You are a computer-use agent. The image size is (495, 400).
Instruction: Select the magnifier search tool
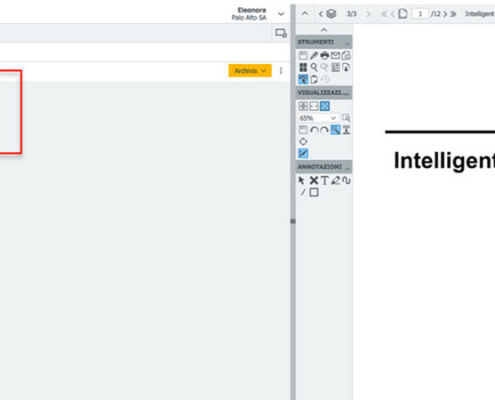[x=314, y=67]
